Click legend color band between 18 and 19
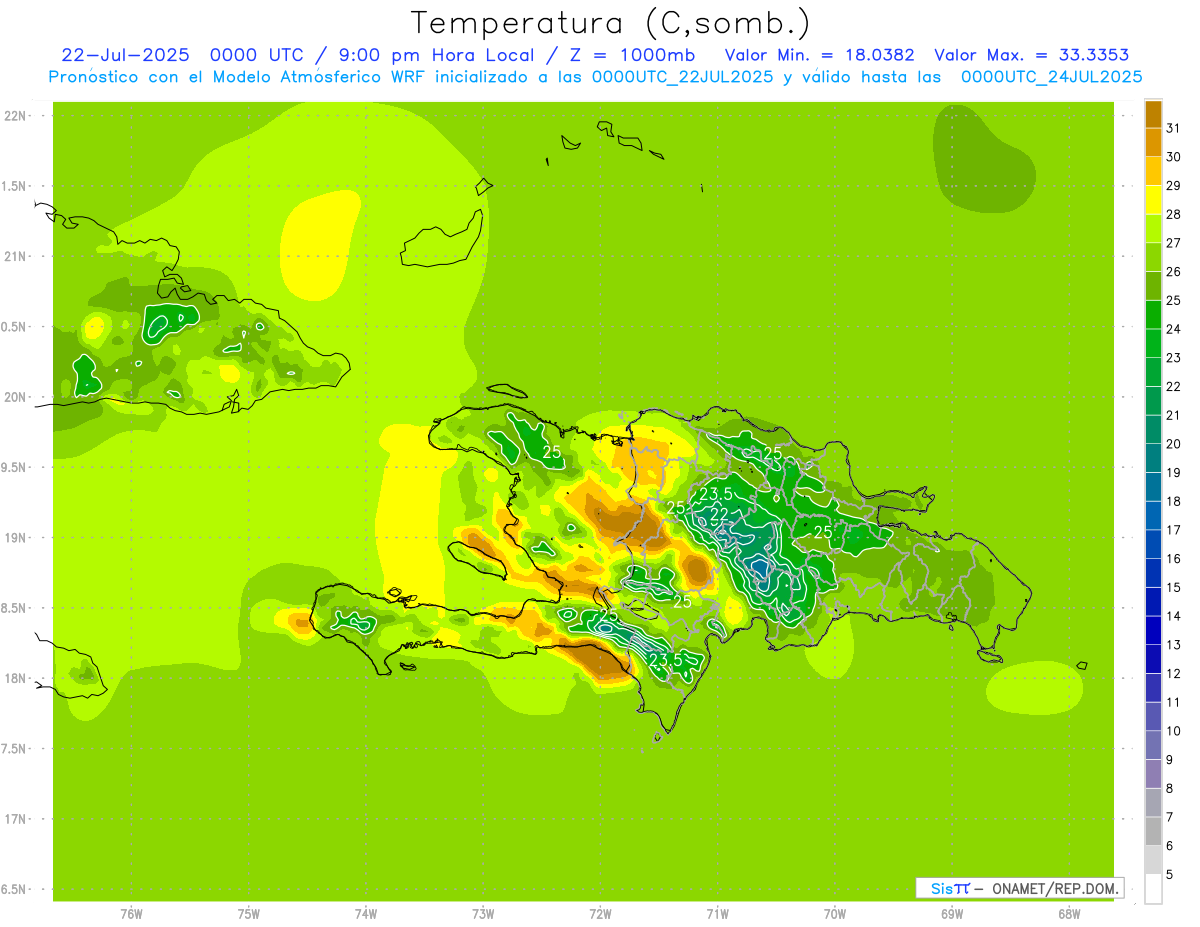The width and height of the screenshot is (1200, 927). pos(1153,487)
